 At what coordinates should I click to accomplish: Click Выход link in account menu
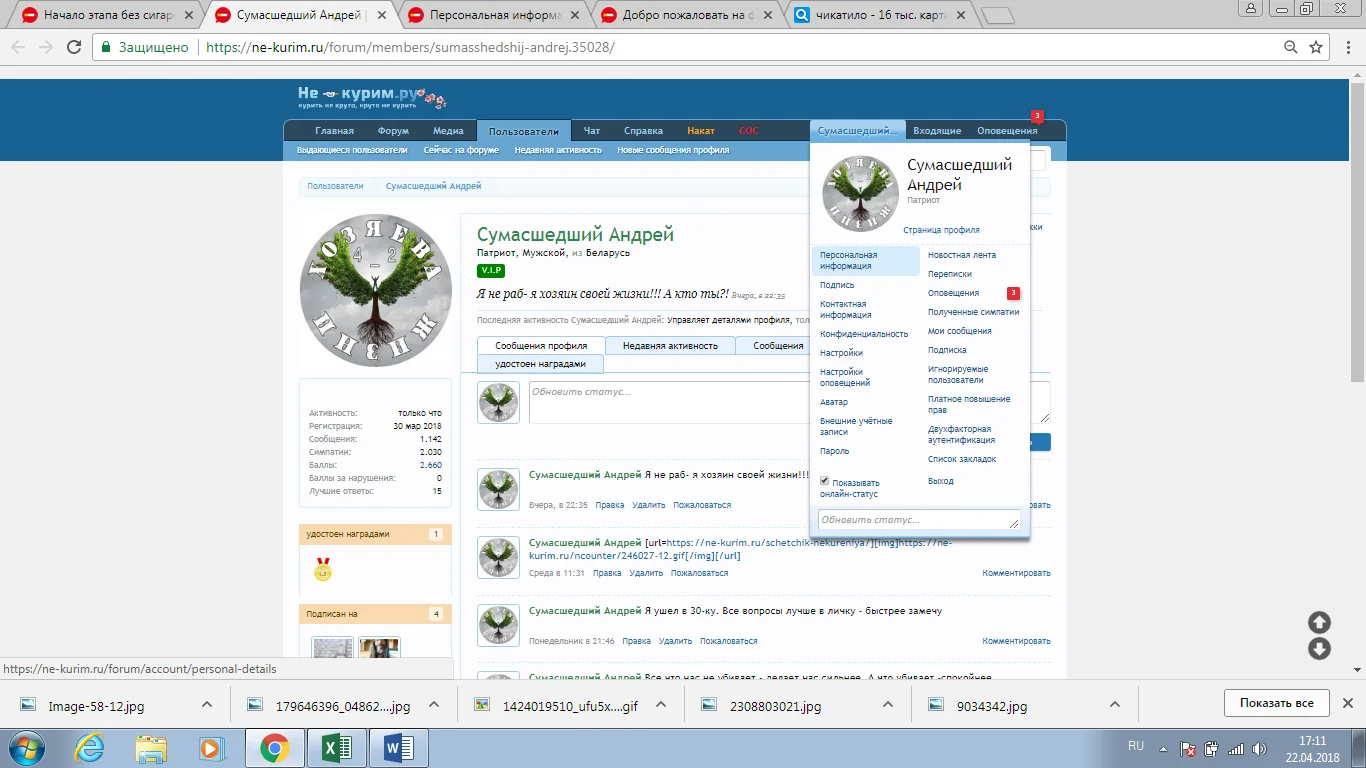[940, 481]
